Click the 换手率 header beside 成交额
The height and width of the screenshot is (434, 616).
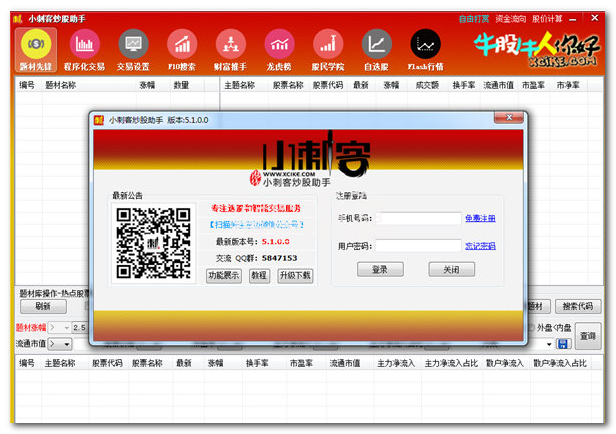pos(464,85)
